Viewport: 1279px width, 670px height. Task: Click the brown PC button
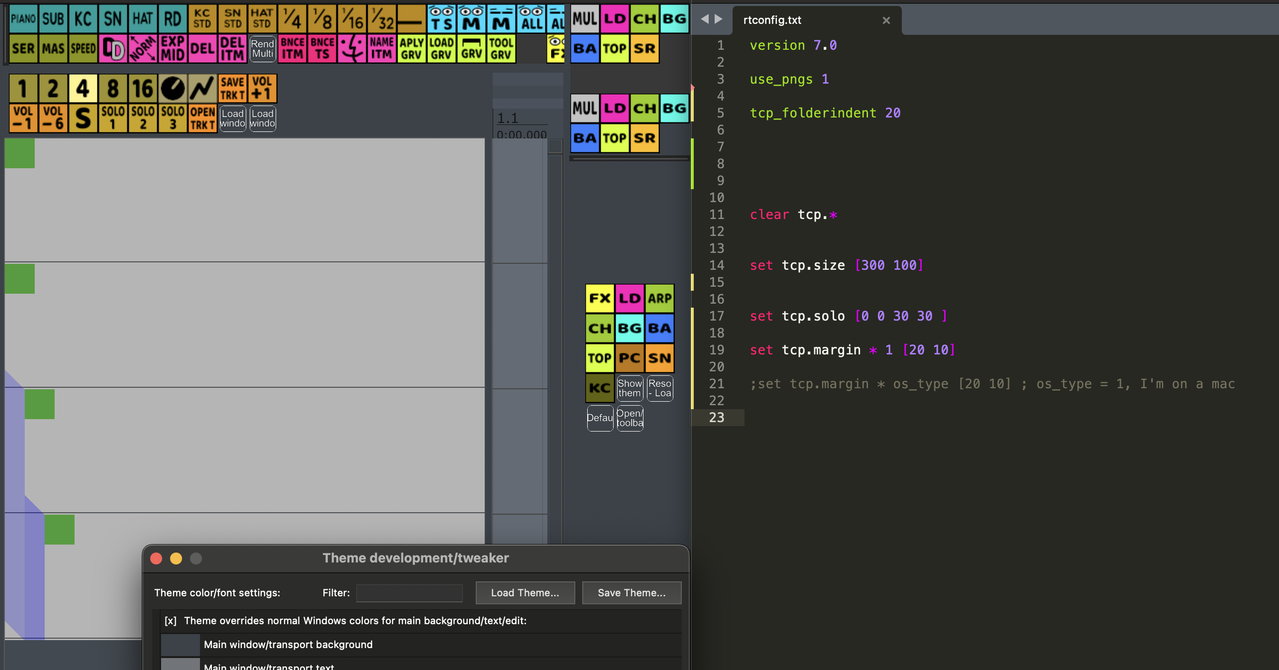coord(629,358)
